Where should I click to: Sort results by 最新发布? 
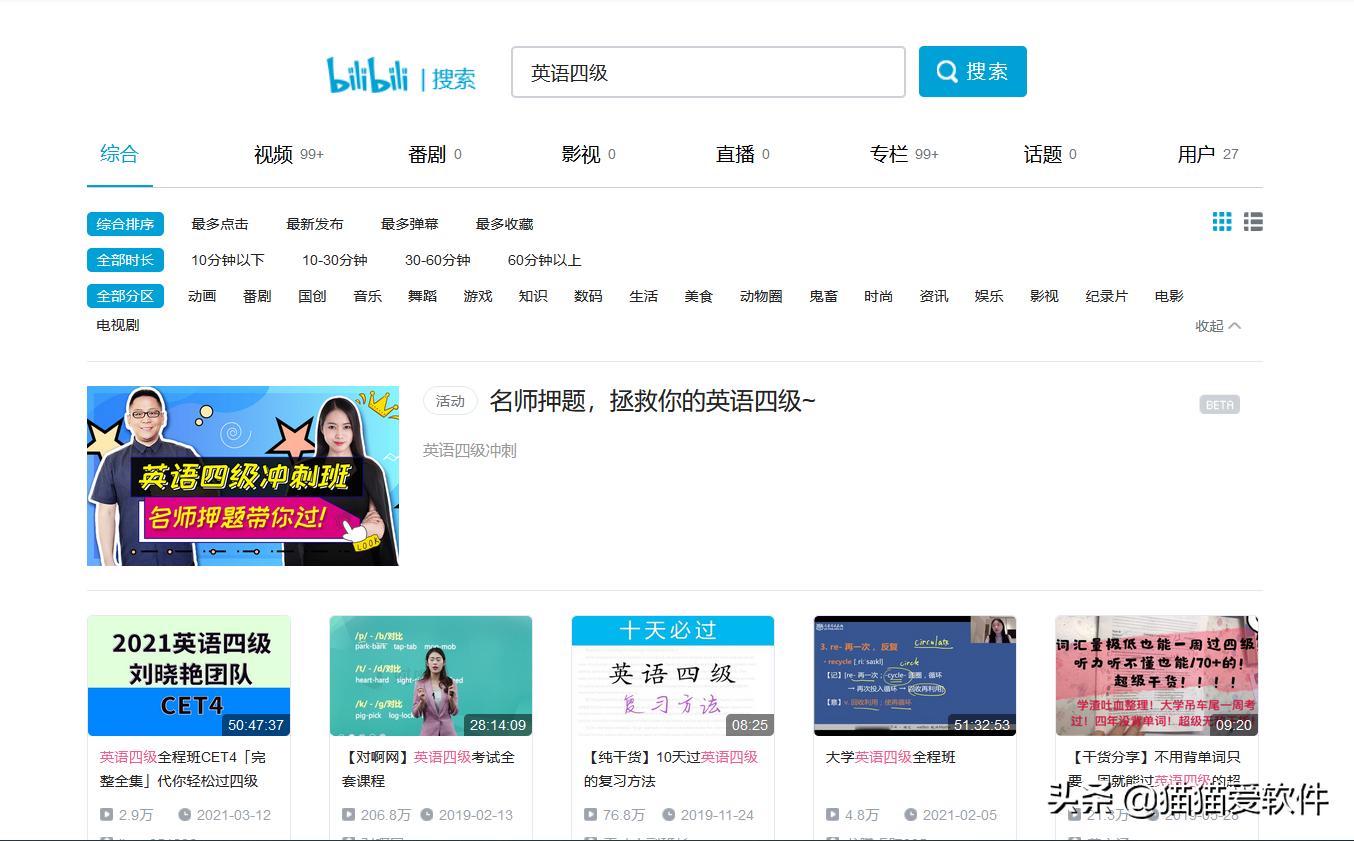[x=315, y=224]
